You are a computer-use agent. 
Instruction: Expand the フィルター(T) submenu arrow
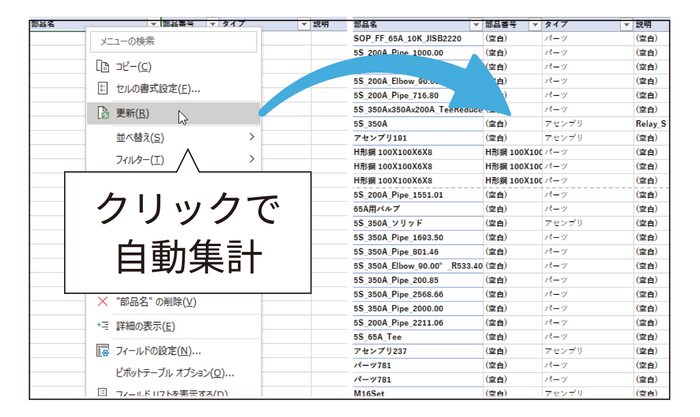(251, 160)
